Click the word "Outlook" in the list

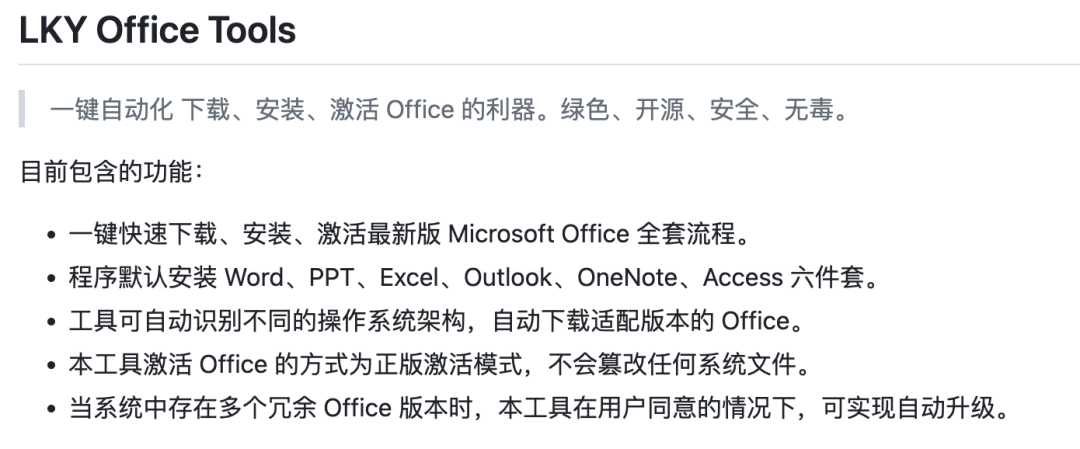click(x=507, y=278)
